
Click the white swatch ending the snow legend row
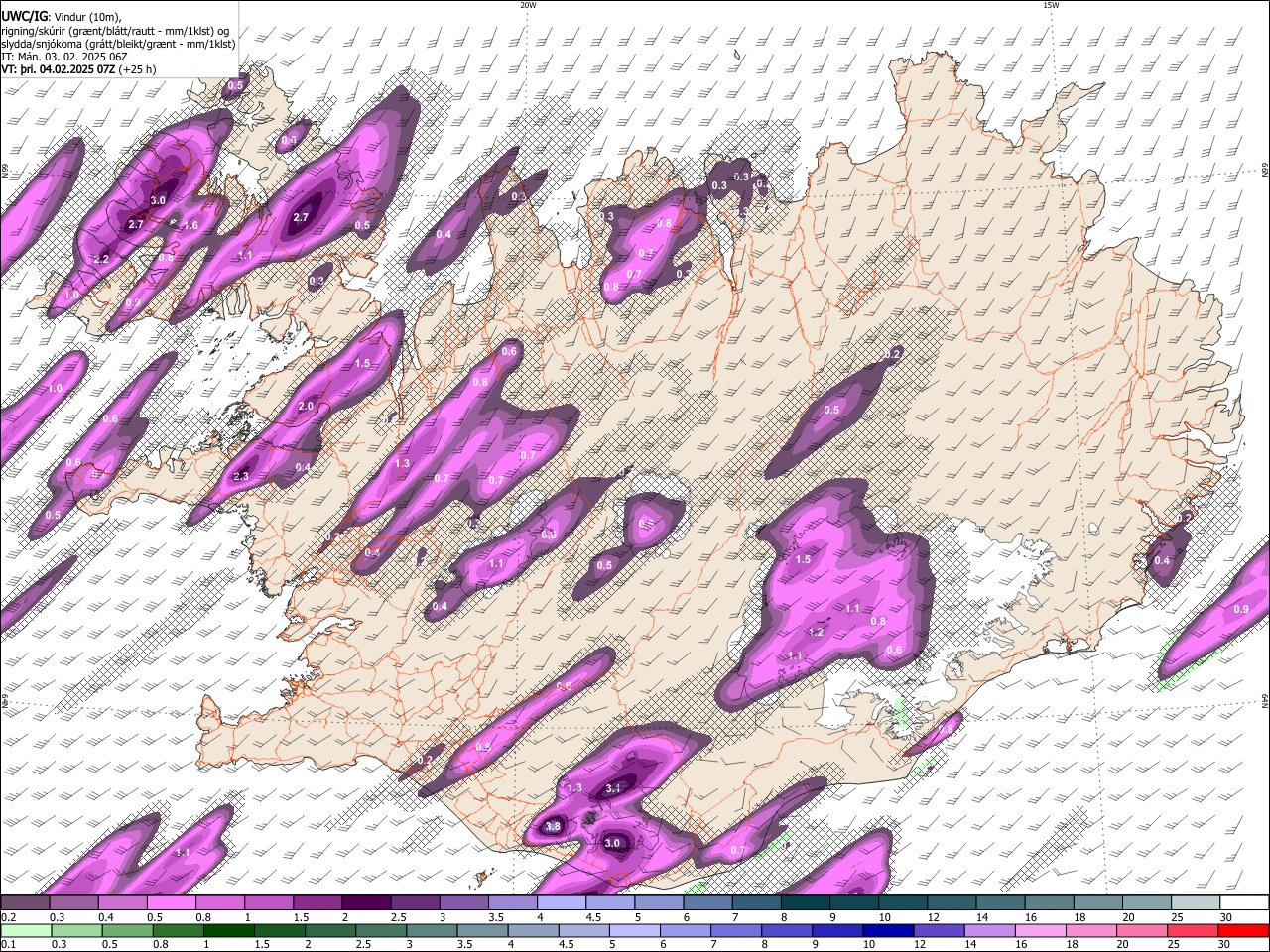1244,902
